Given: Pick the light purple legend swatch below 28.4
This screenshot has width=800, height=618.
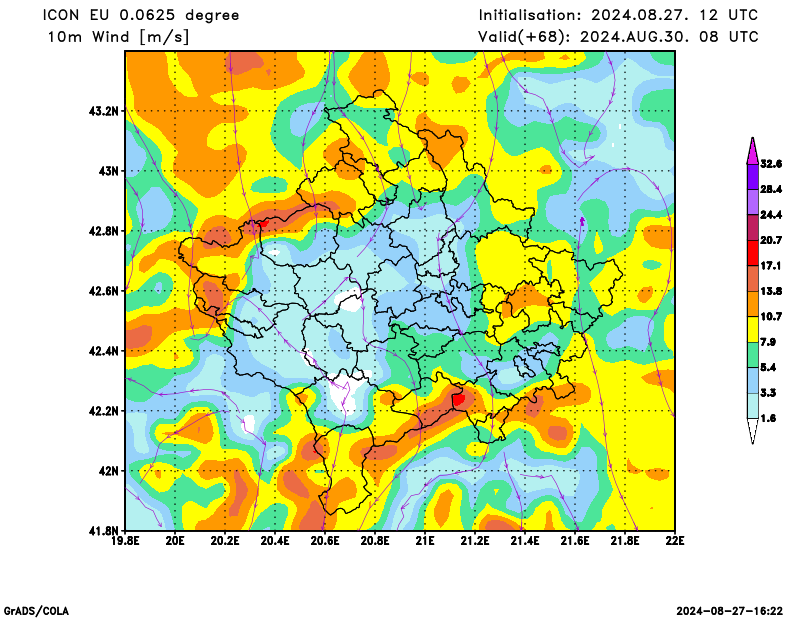Looking at the screenshot, I should coord(753,202).
